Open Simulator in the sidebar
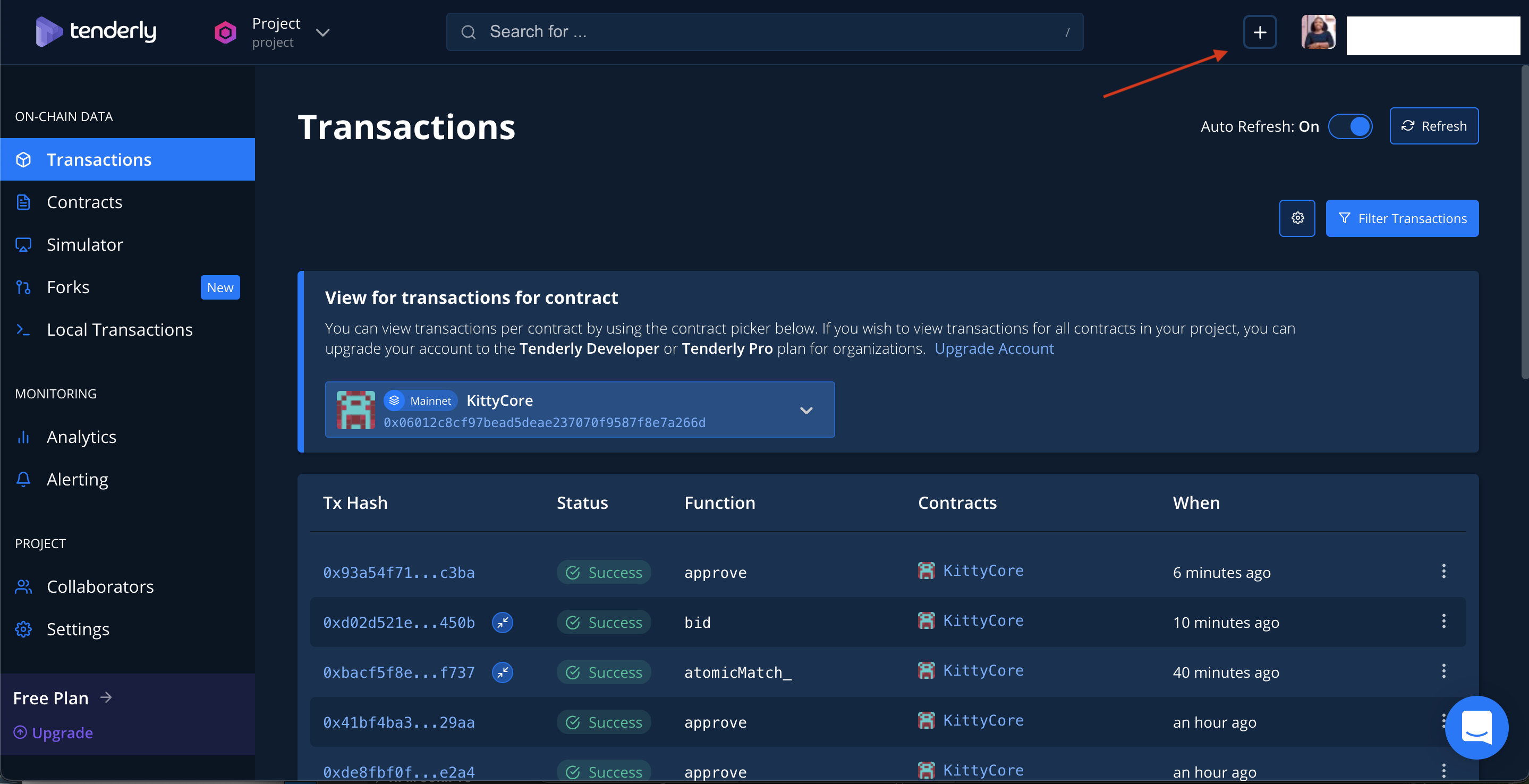Viewport: 1529px width, 784px height. (x=128, y=244)
